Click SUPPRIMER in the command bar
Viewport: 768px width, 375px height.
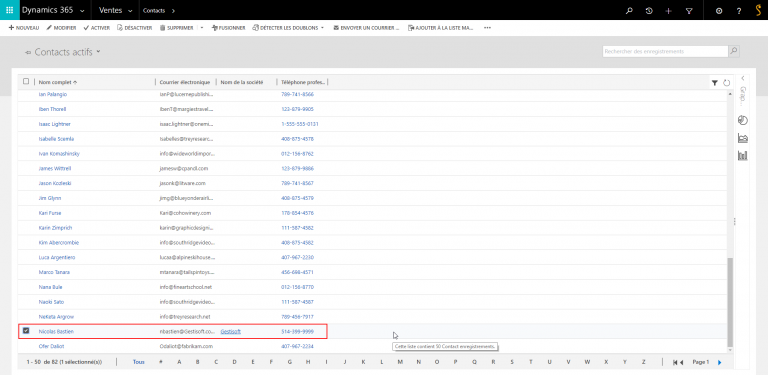pyautogui.click(x=176, y=28)
